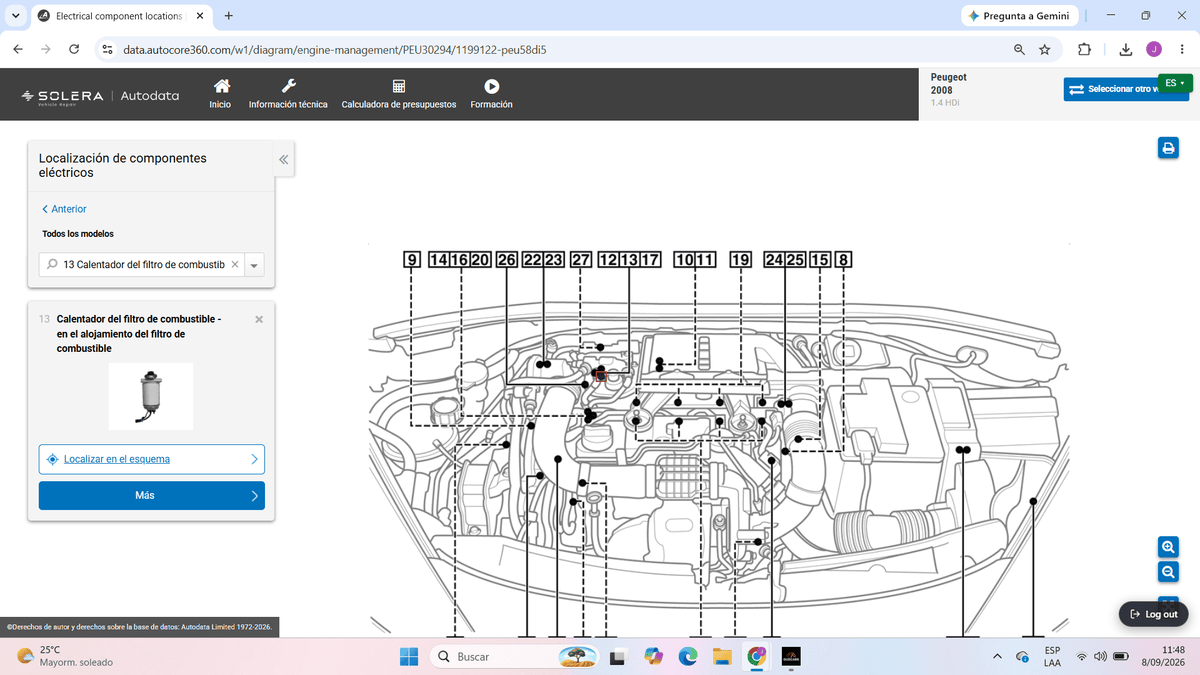Select component label 24 in diagram
This screenshot has height=675, width=1200.
pyautogui.click(x=774, y=260)
